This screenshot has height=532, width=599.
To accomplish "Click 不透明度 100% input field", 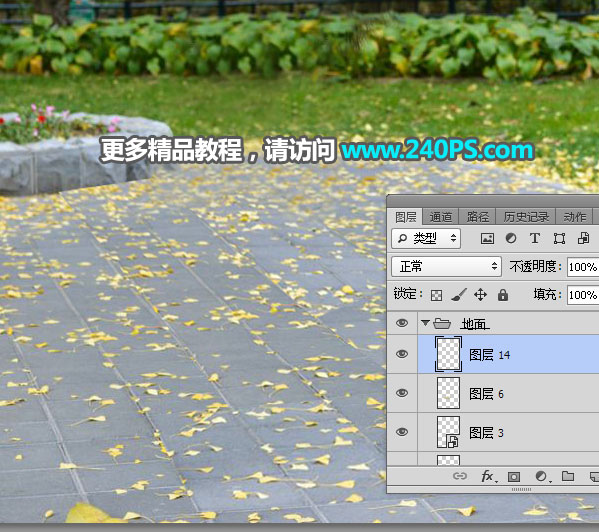I will point(583,267).
